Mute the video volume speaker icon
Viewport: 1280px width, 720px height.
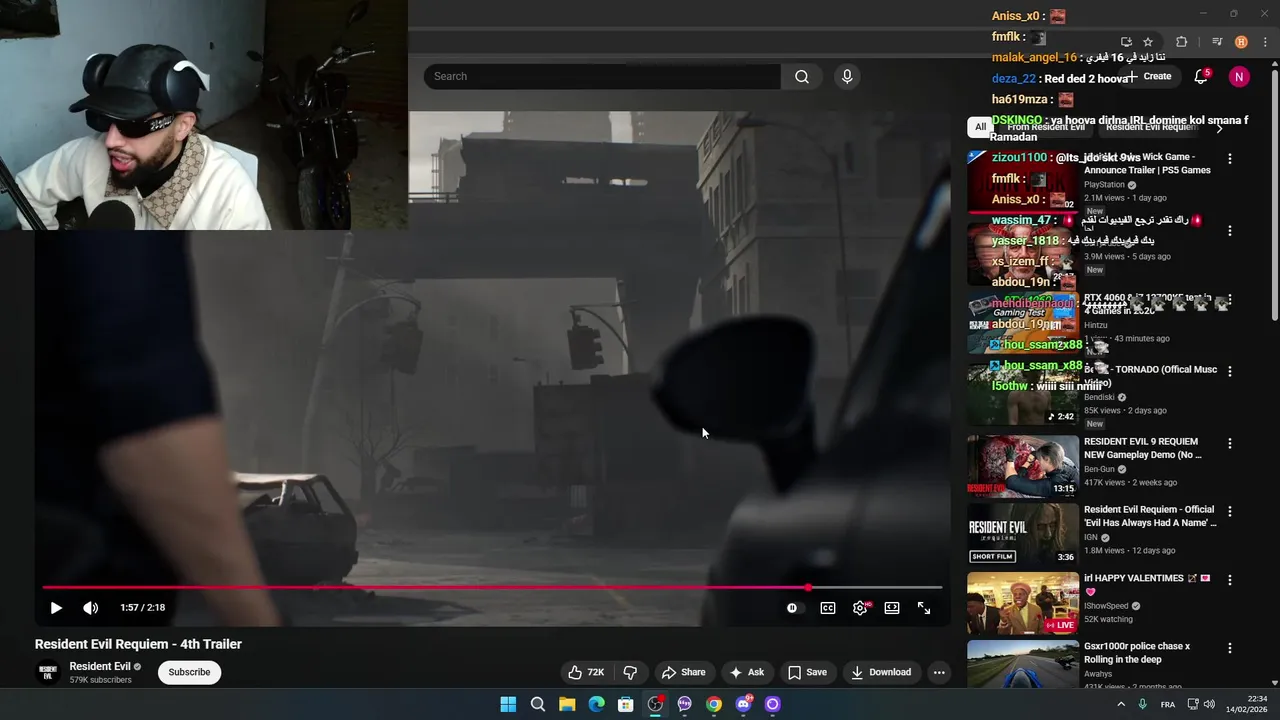[x=90, y=608]
